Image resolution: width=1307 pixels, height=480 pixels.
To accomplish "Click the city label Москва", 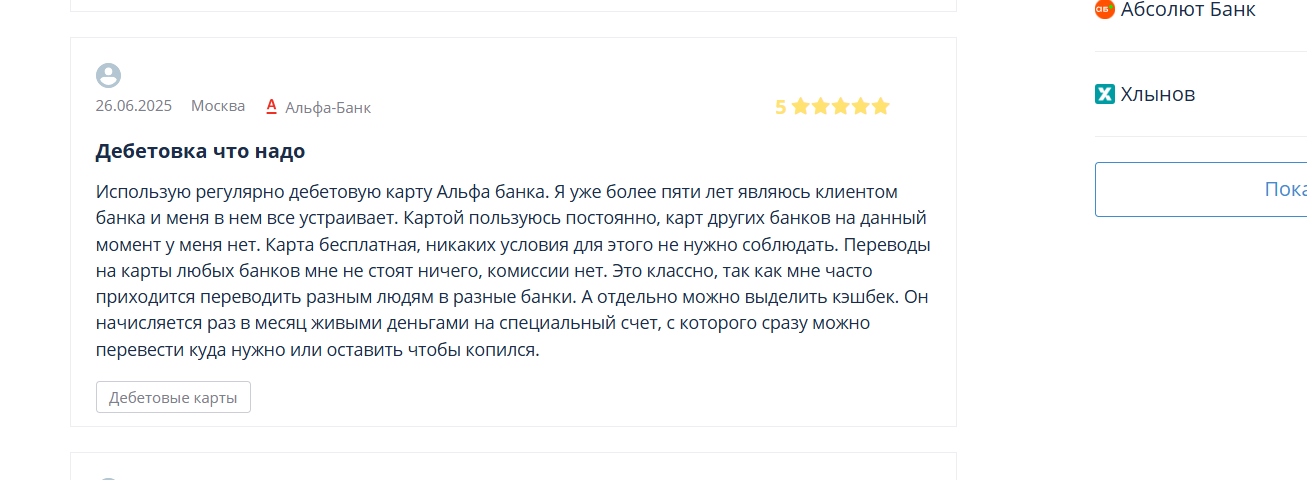I will pyautogui.click(x=218, y=106).
